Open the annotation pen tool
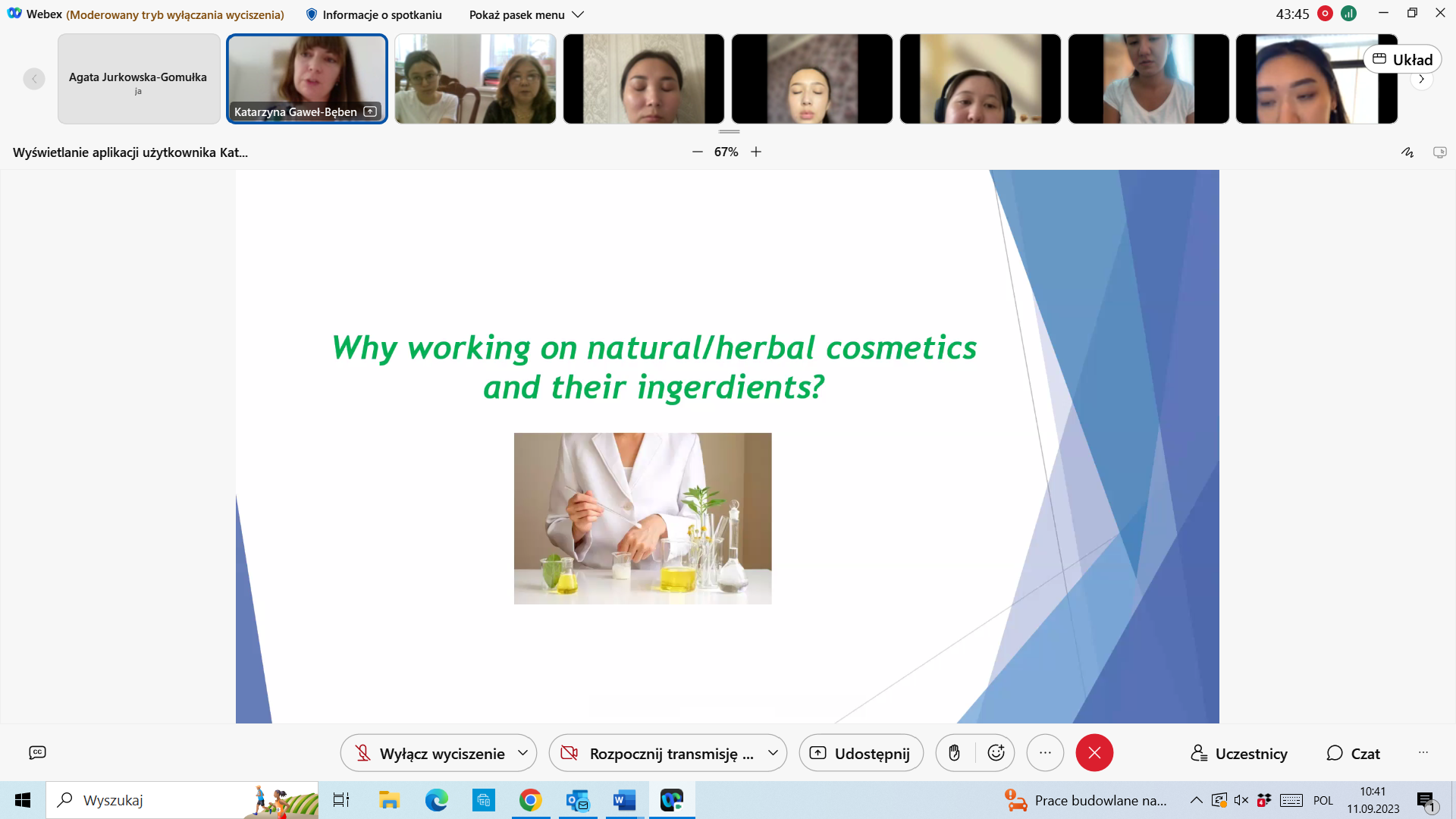The height and width of the screenshot is (819, 1456). pyautogui.click(x=1407, y=152)
